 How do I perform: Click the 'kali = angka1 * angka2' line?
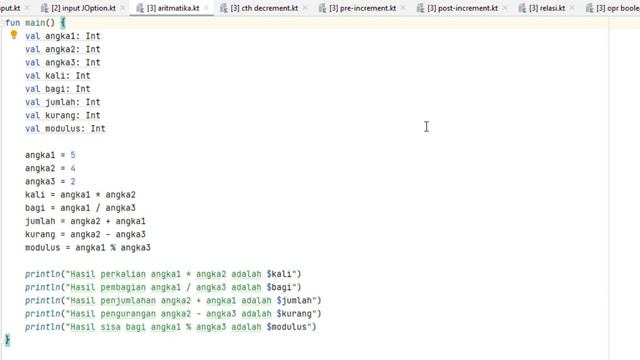tap(80, 195)
